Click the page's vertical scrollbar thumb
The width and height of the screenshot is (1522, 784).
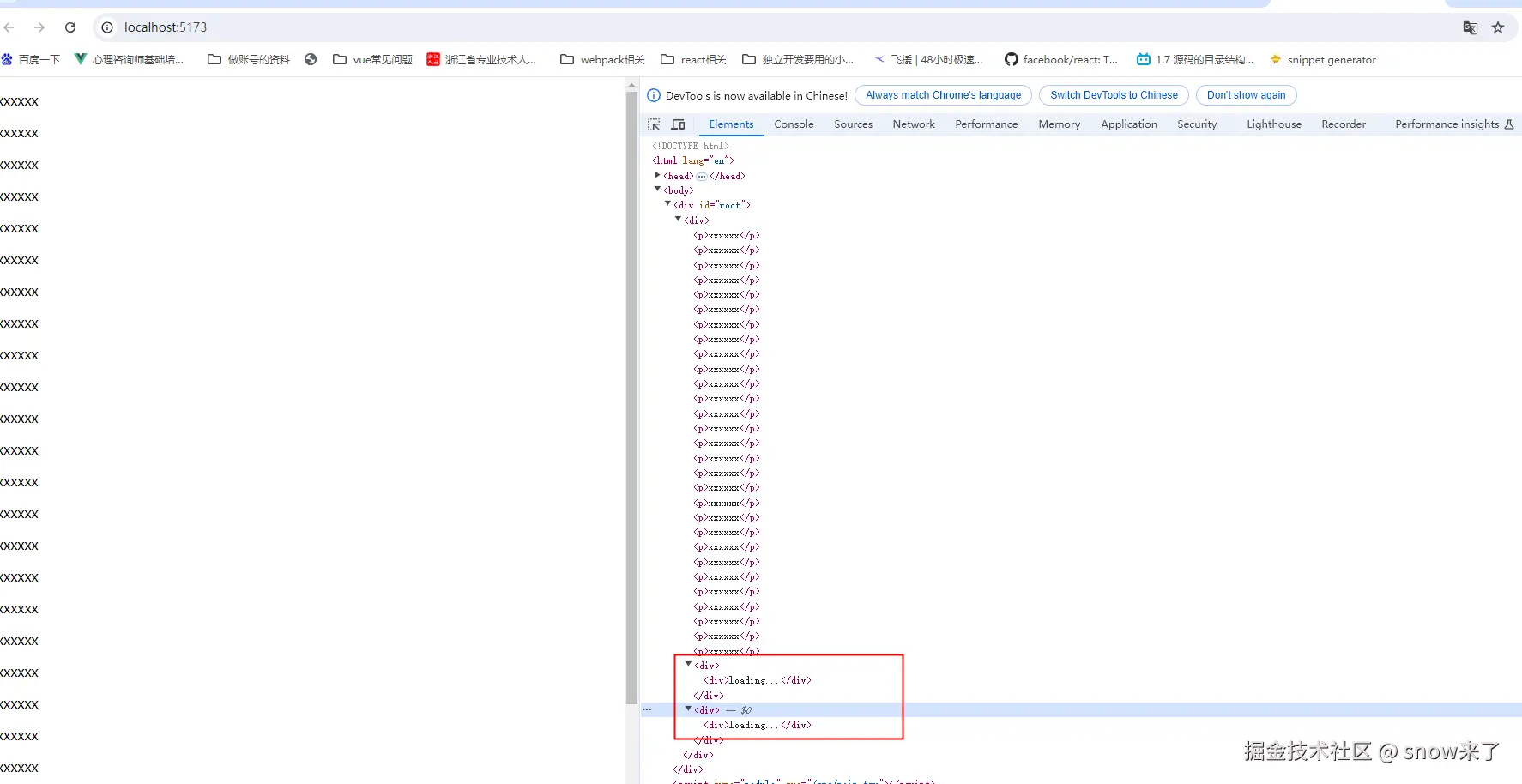pos(632,398)
